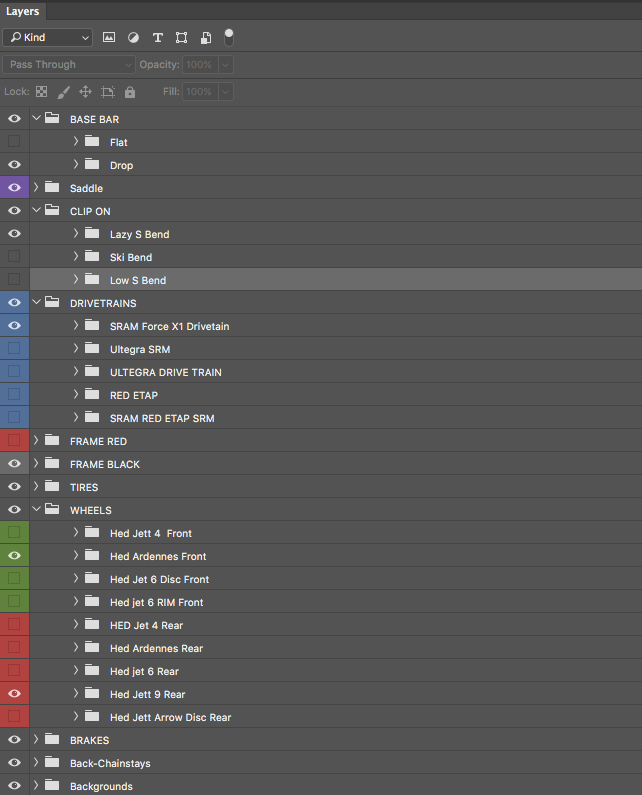The image size is (642, 795).
Task: Click the Back-Chainstays folder icon
Action: 52,762
